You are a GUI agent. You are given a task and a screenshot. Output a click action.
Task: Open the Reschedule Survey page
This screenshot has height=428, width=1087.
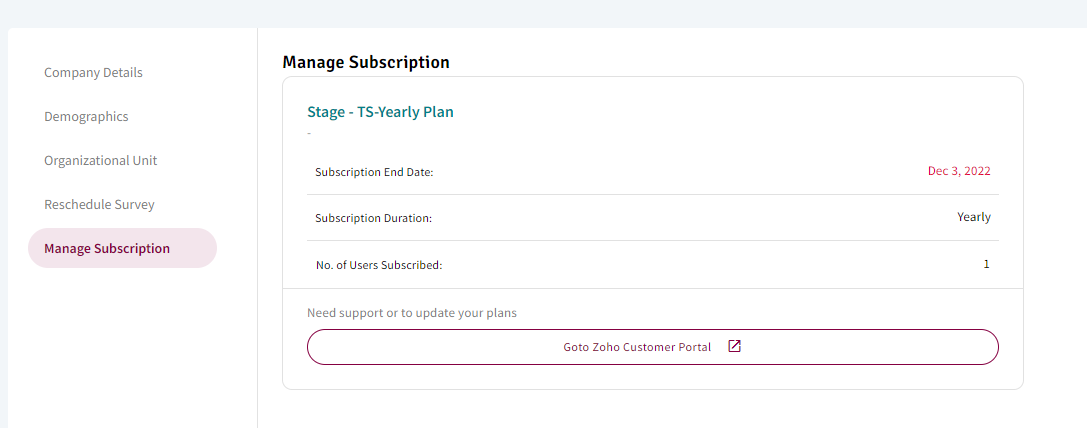click(99, 205)
